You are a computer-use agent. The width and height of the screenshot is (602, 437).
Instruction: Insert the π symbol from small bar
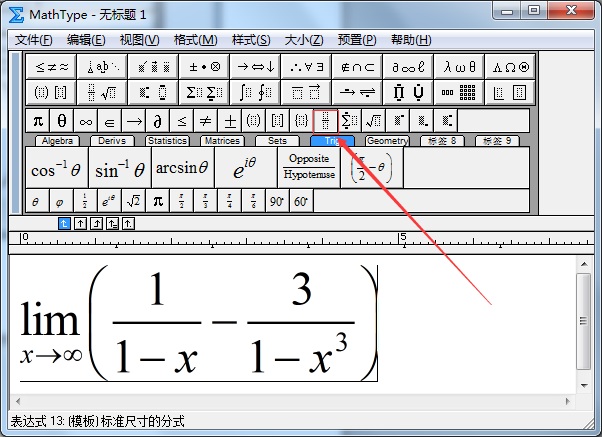point(38,121)
